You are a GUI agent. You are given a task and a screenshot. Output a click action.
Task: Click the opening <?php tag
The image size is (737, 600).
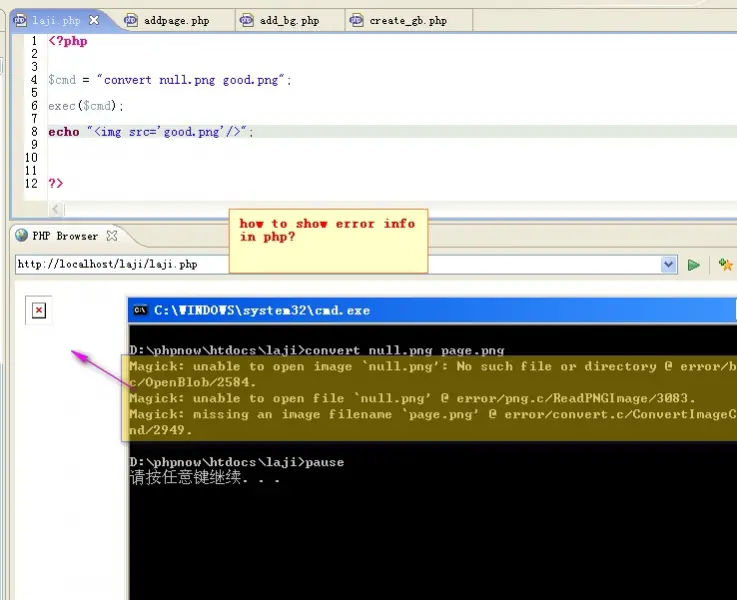68,41
